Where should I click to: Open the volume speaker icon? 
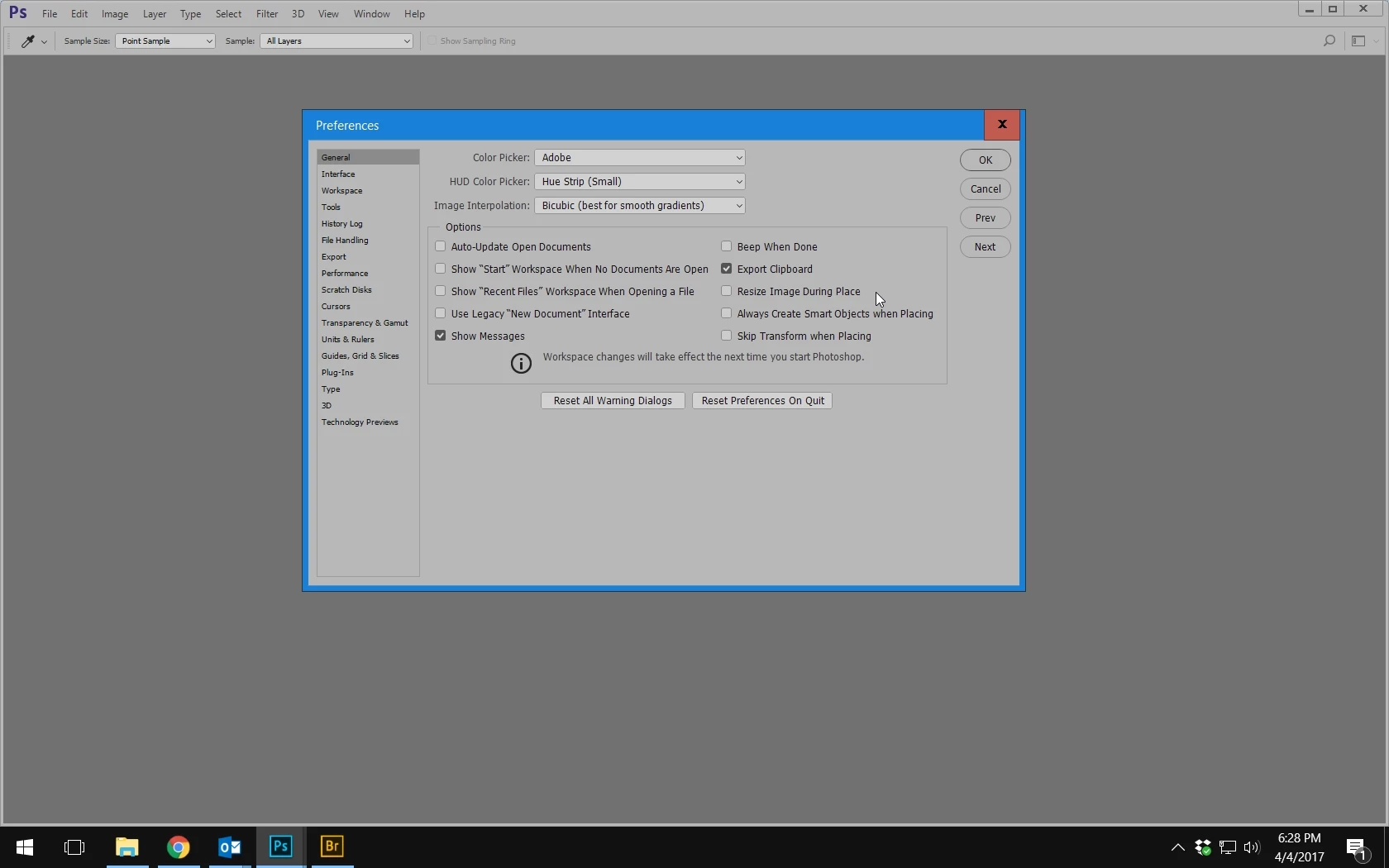(1252, 847)
